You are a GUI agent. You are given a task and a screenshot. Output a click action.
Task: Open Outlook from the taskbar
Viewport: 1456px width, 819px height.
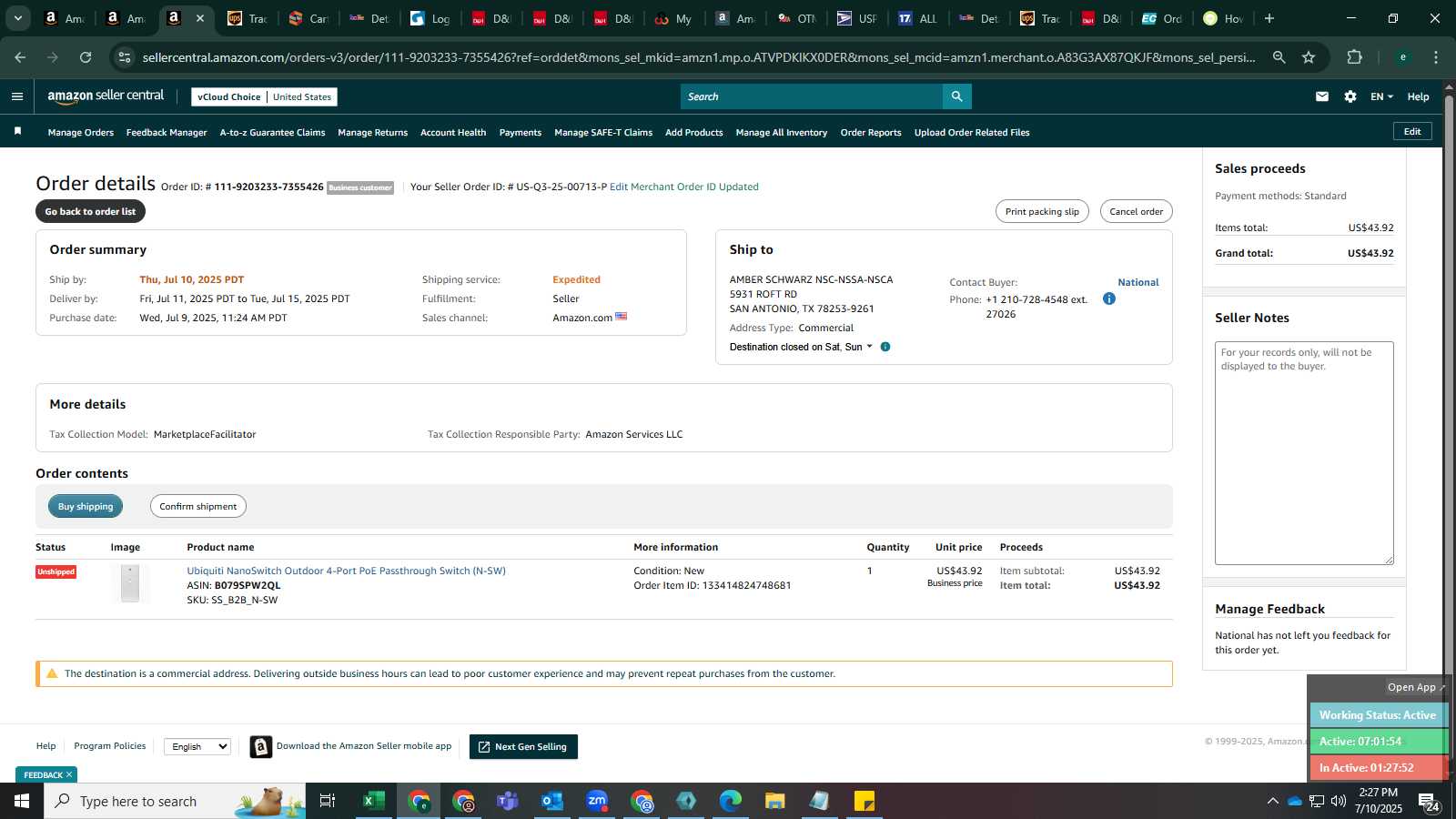(x=551, y=801)
